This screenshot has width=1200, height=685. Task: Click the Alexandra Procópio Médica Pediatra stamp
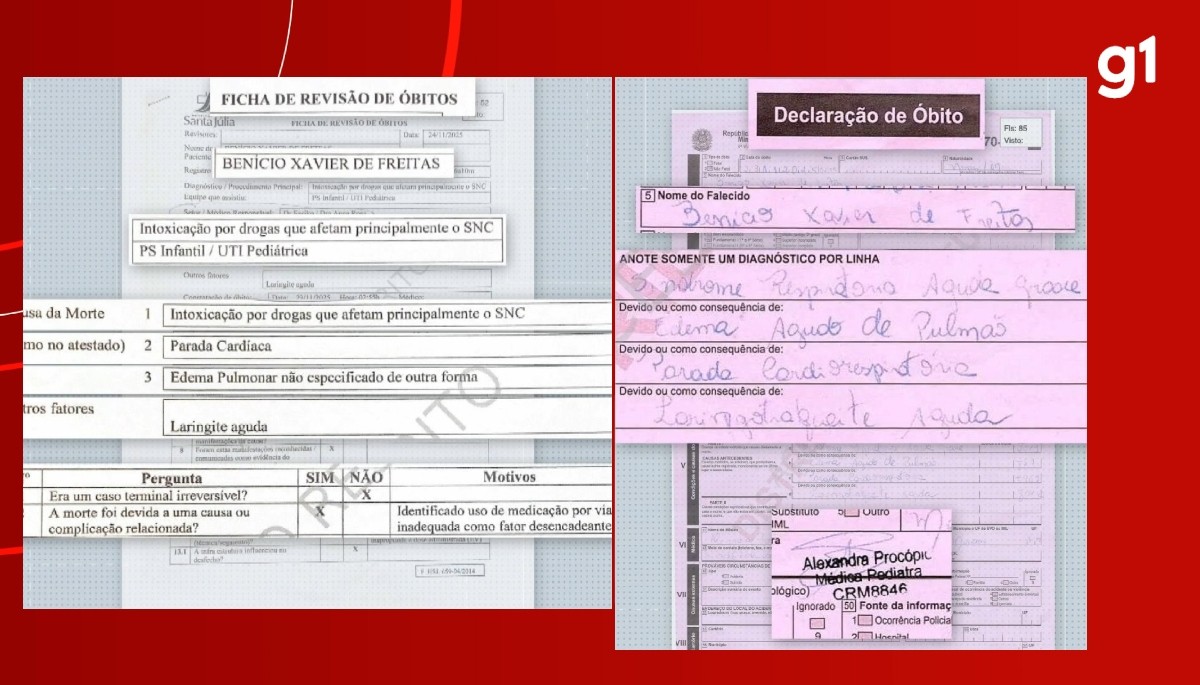click(x=865, y=565)
